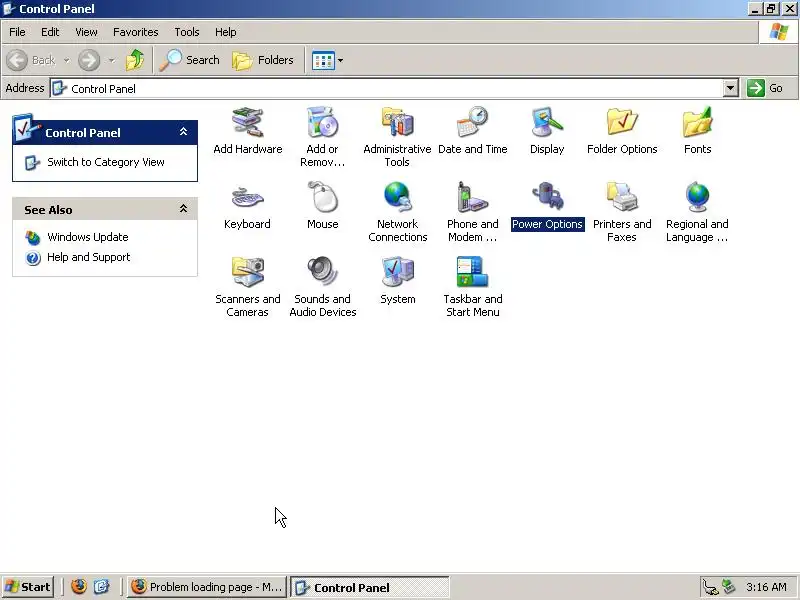The image size is (800, 600).
Task: Click the Search toolbar button
Action: (x=189, y=60)
